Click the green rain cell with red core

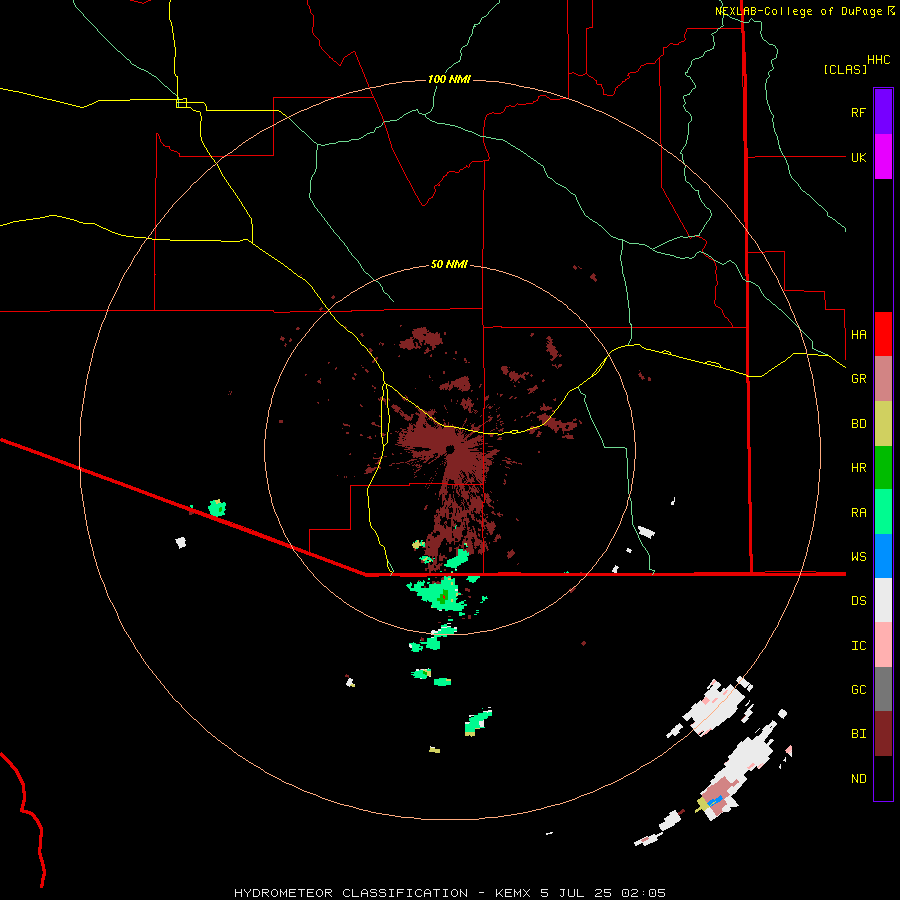click(x=439, y=595)
